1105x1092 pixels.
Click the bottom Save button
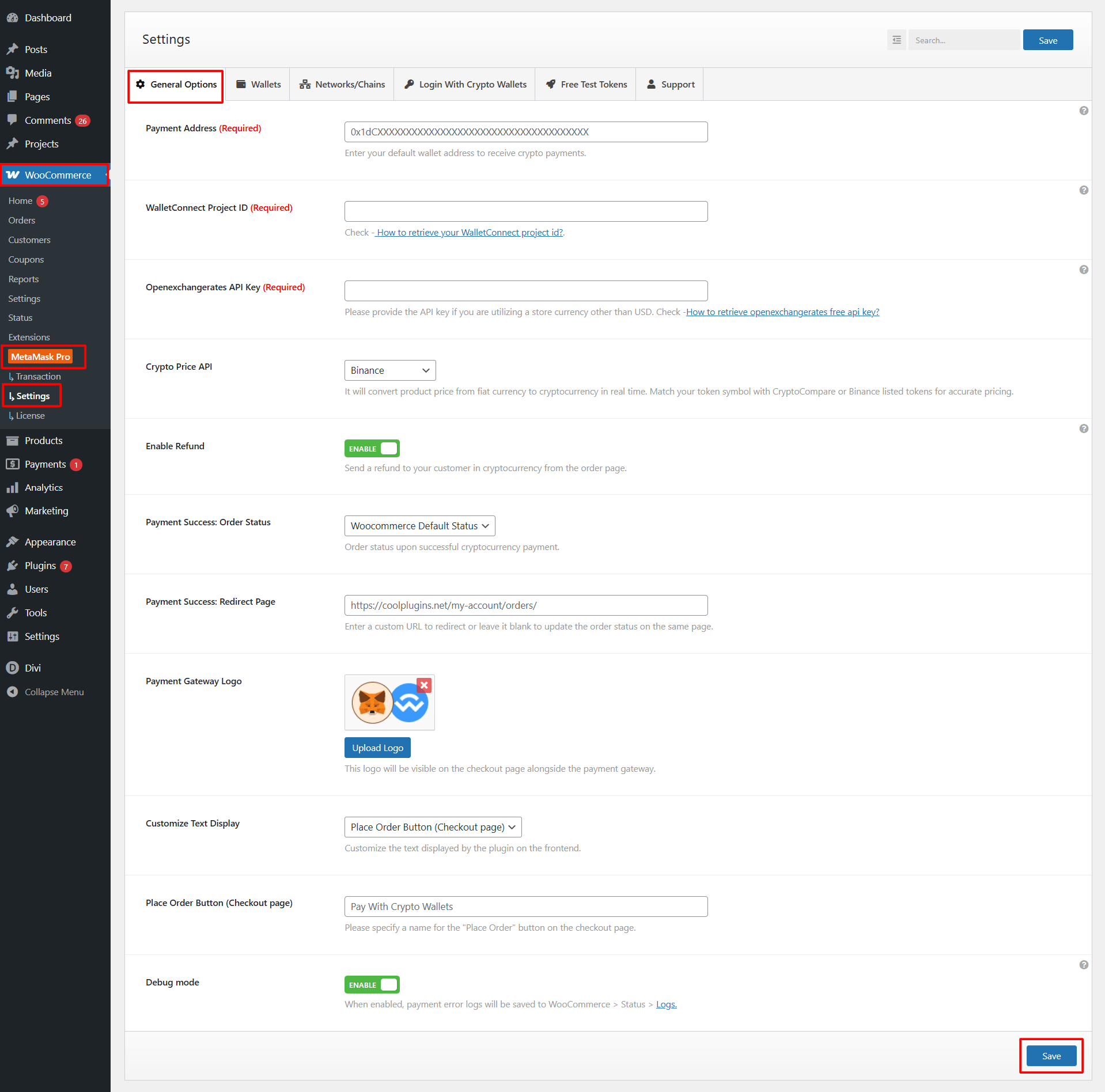[1051, 1056]
